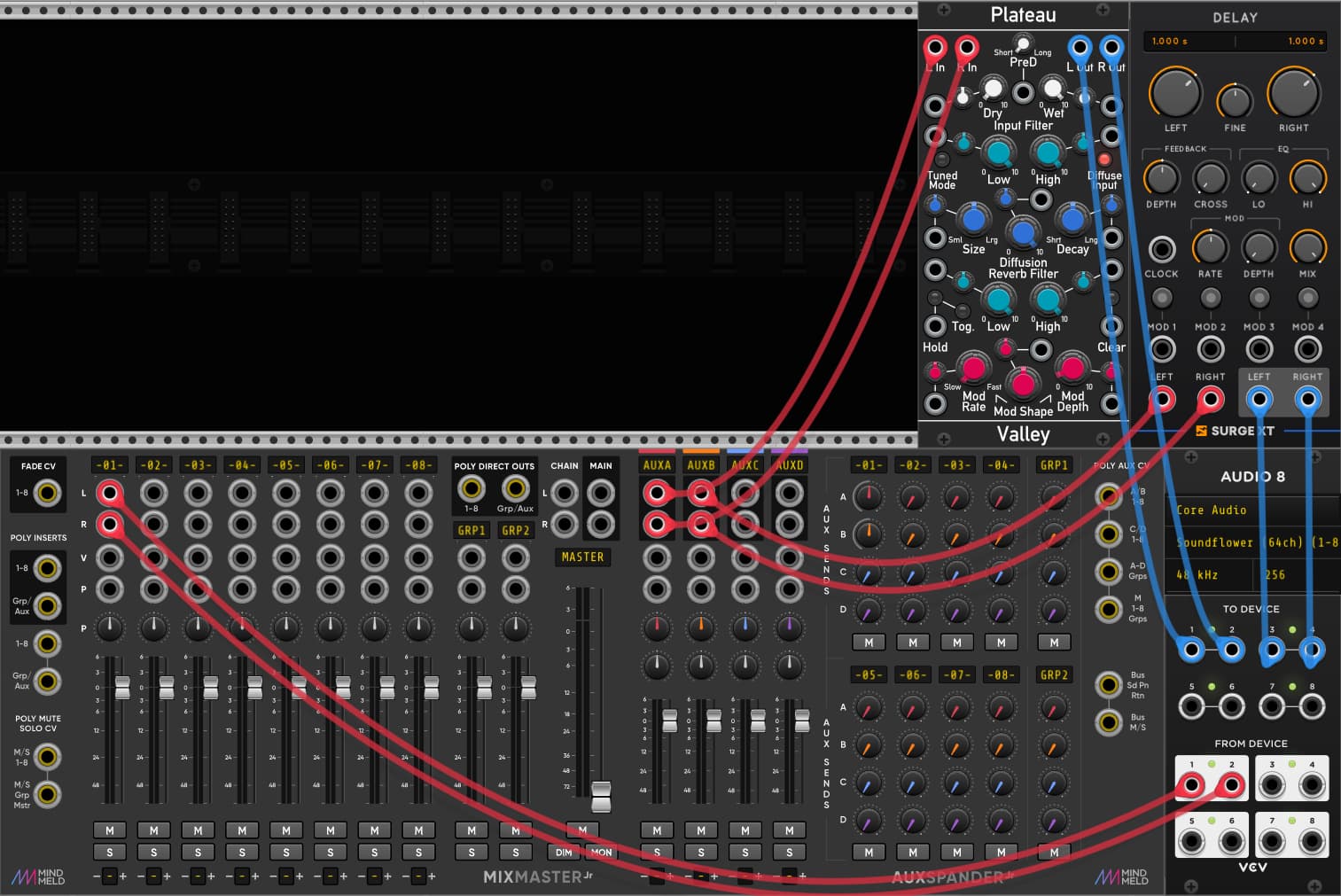Click the Delay MIX knob
The width and height of the screenshot is (1341, 896).
point(1307,247)
